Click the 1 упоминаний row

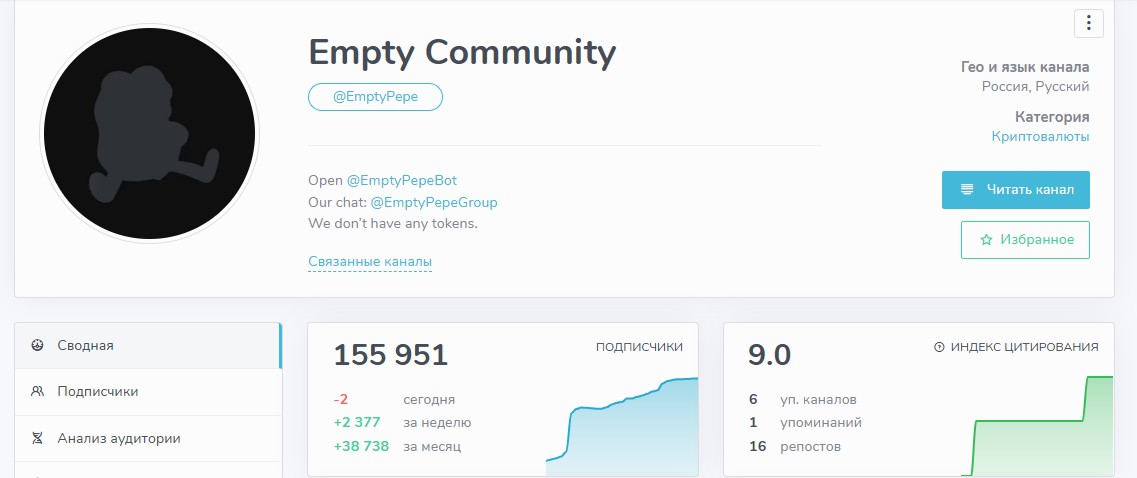806,423
